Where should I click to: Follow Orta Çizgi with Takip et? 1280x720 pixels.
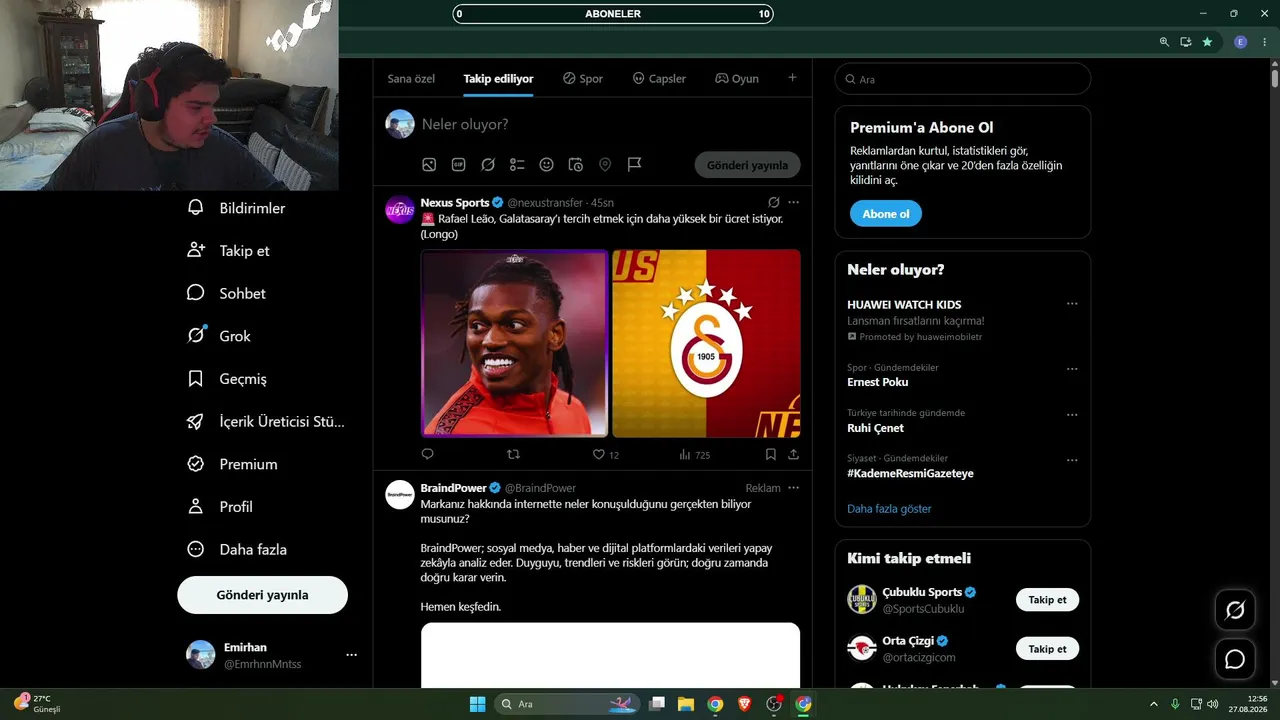coord(1047,649)
